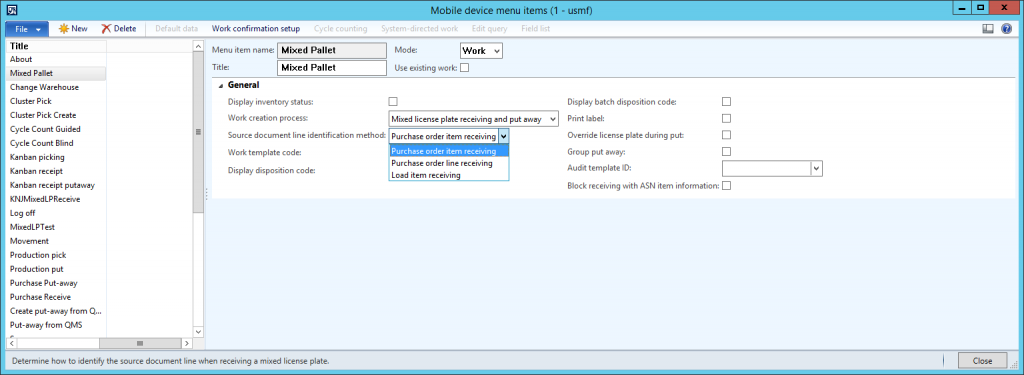Click the greyed-out Default data item

176,29
